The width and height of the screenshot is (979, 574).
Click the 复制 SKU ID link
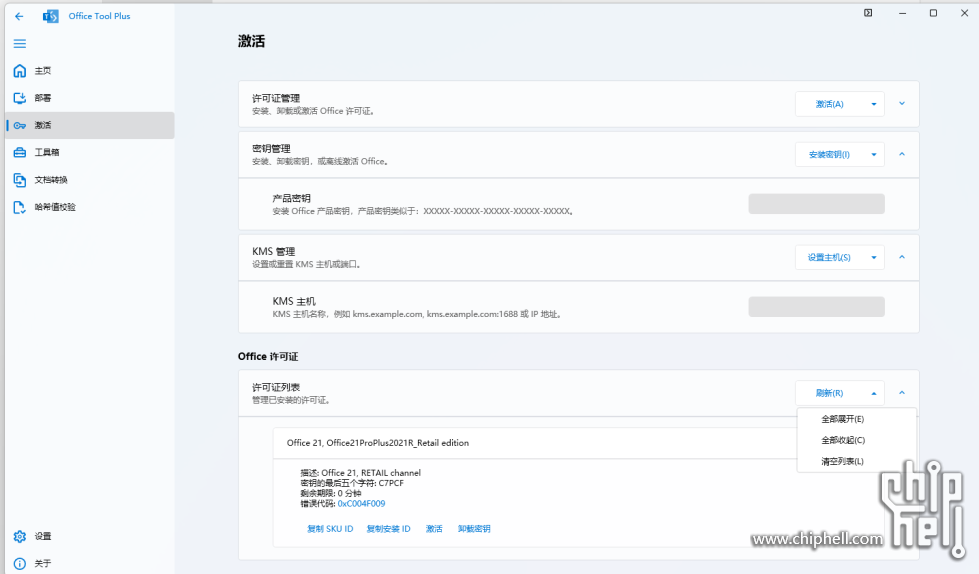click(330, 529)
